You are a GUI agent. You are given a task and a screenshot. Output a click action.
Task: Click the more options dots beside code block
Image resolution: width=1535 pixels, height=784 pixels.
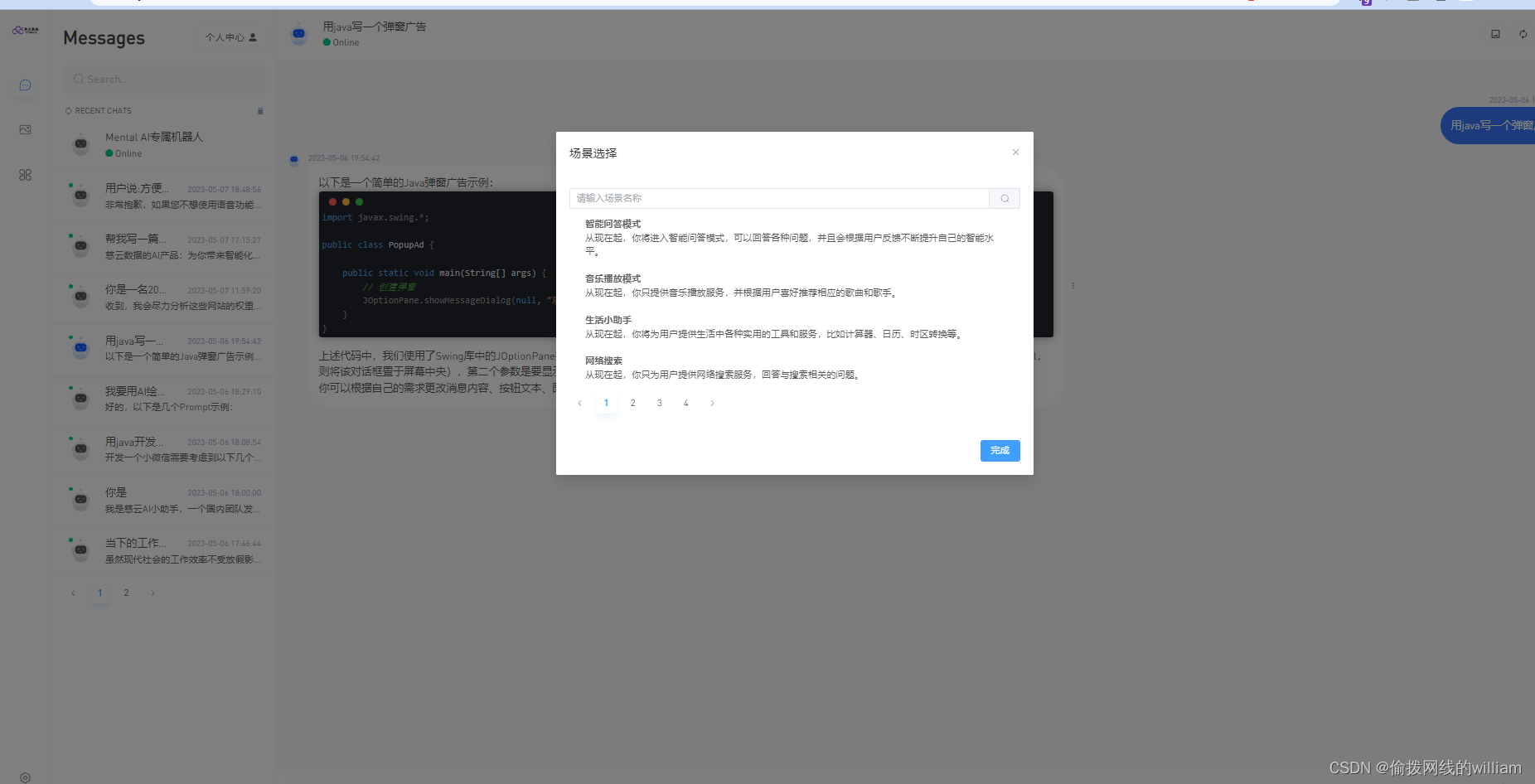tap(1073, 286)
